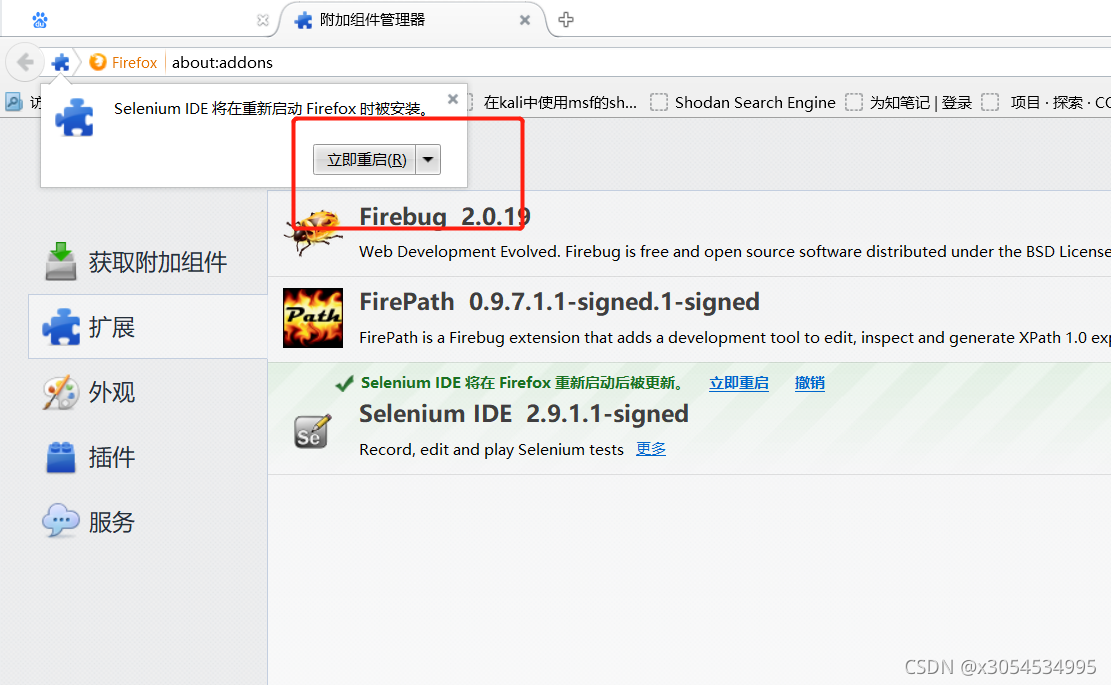Select 扩展 extensions category

click(147, 327)
